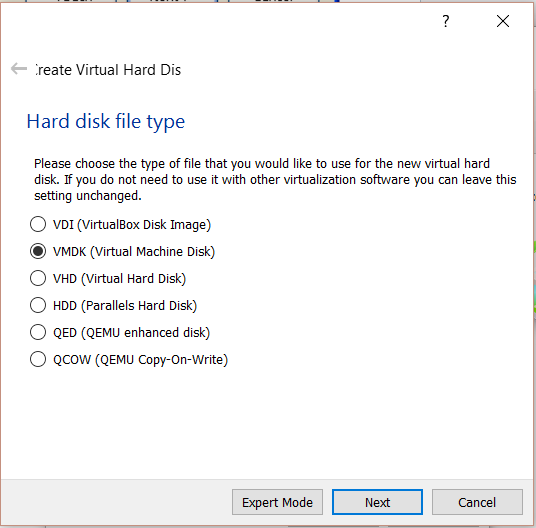Switch to Expert Mode
The height and width of the screenshot is (528, 536).
pos(277,502)
